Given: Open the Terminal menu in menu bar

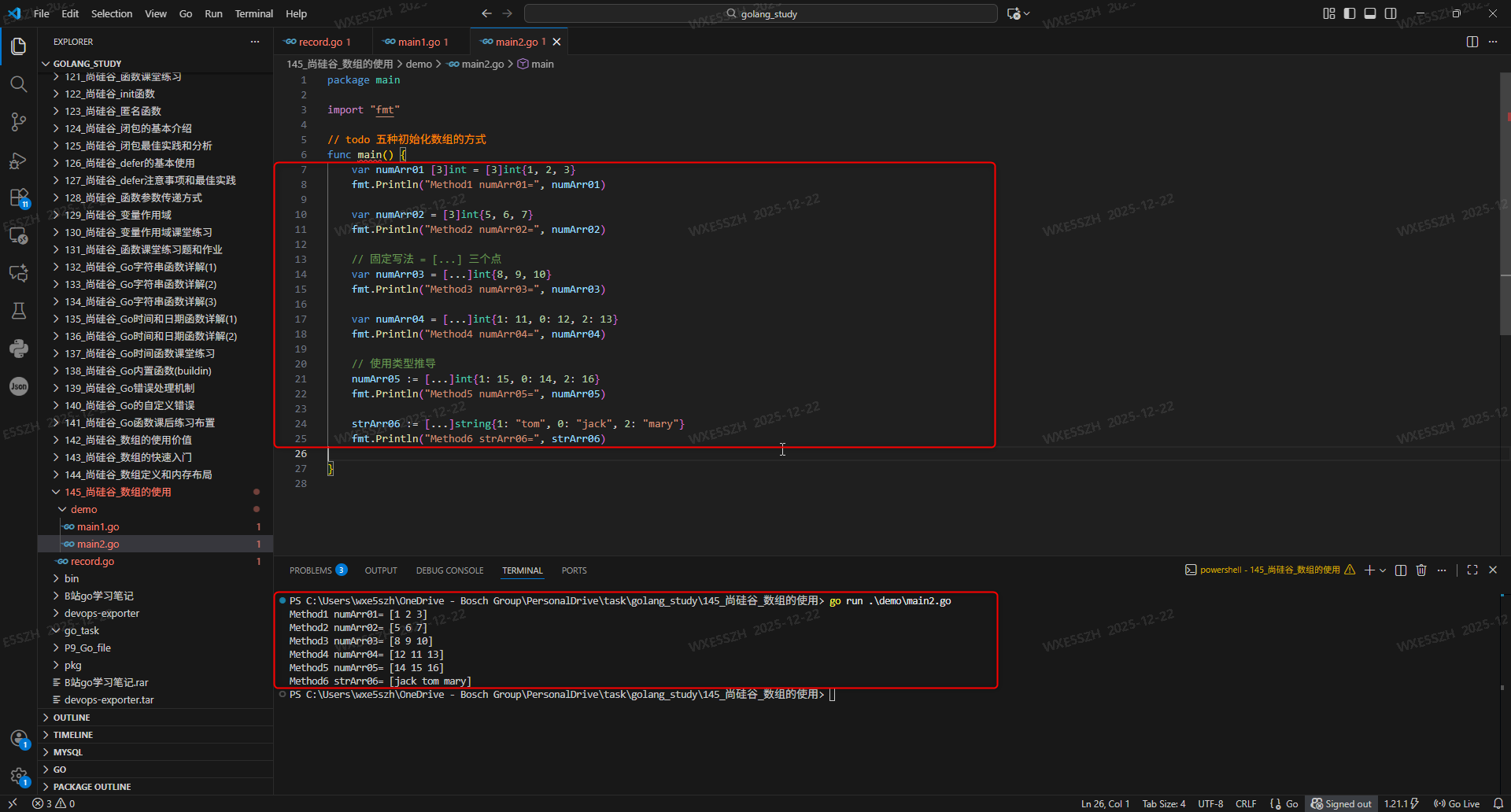Looking at the screenshot, I should click(253, 13).
